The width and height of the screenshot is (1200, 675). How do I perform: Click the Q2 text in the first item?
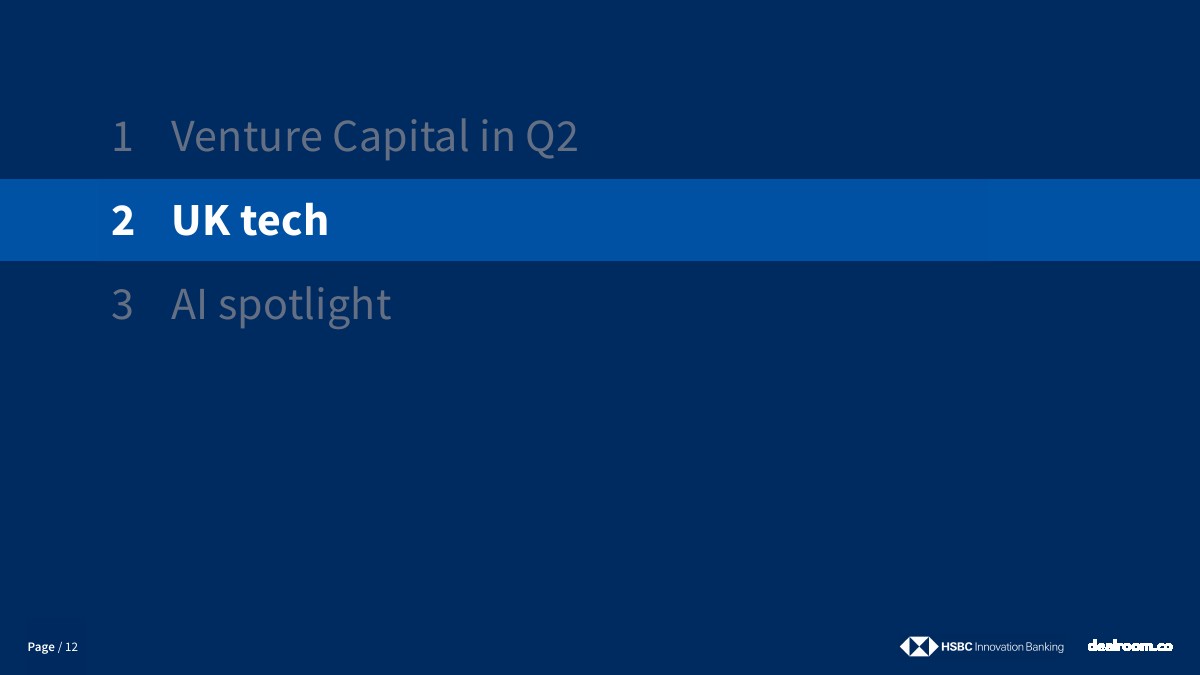coord(552,136)
